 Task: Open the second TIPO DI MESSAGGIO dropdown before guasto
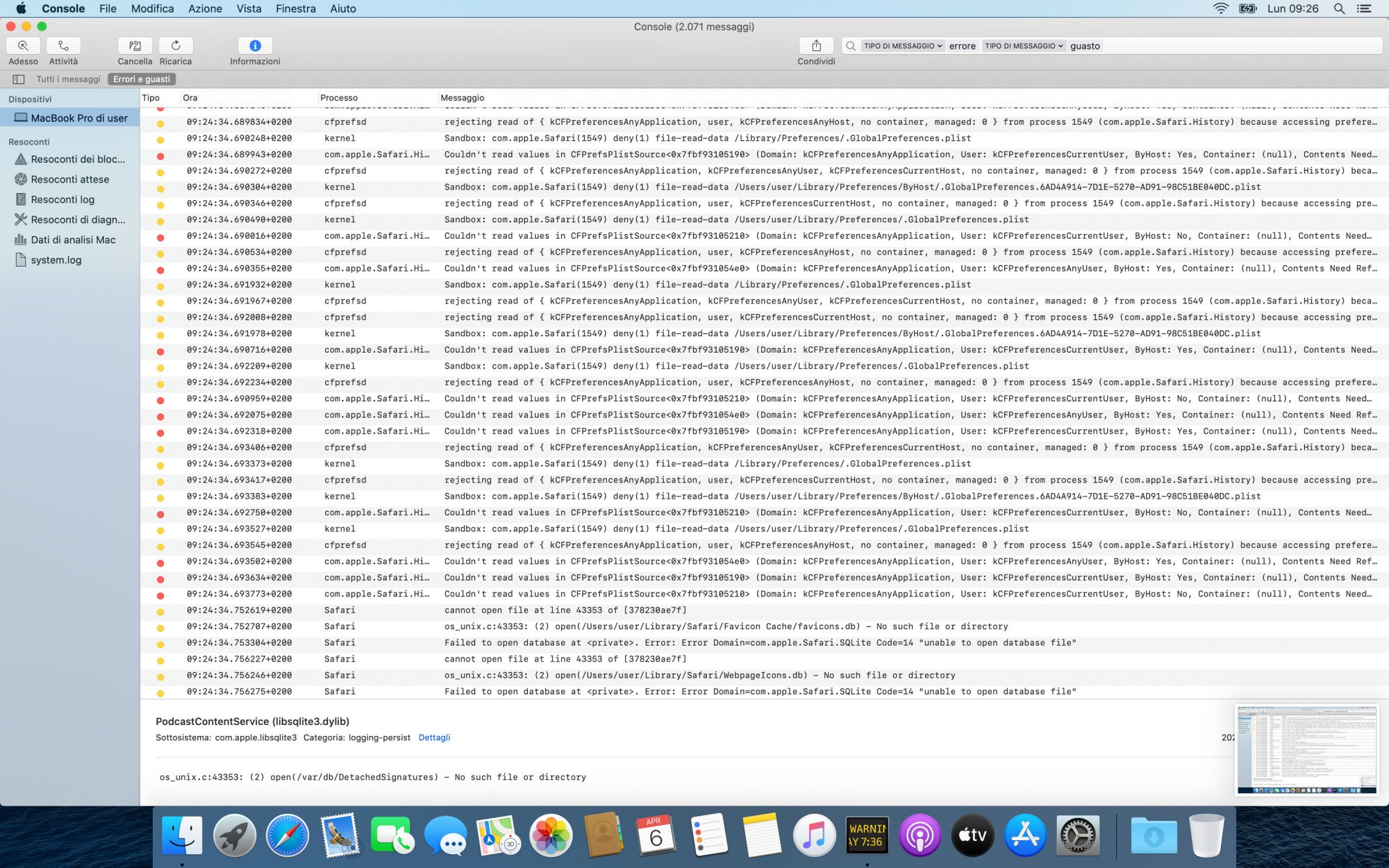tap(1024, 46)
